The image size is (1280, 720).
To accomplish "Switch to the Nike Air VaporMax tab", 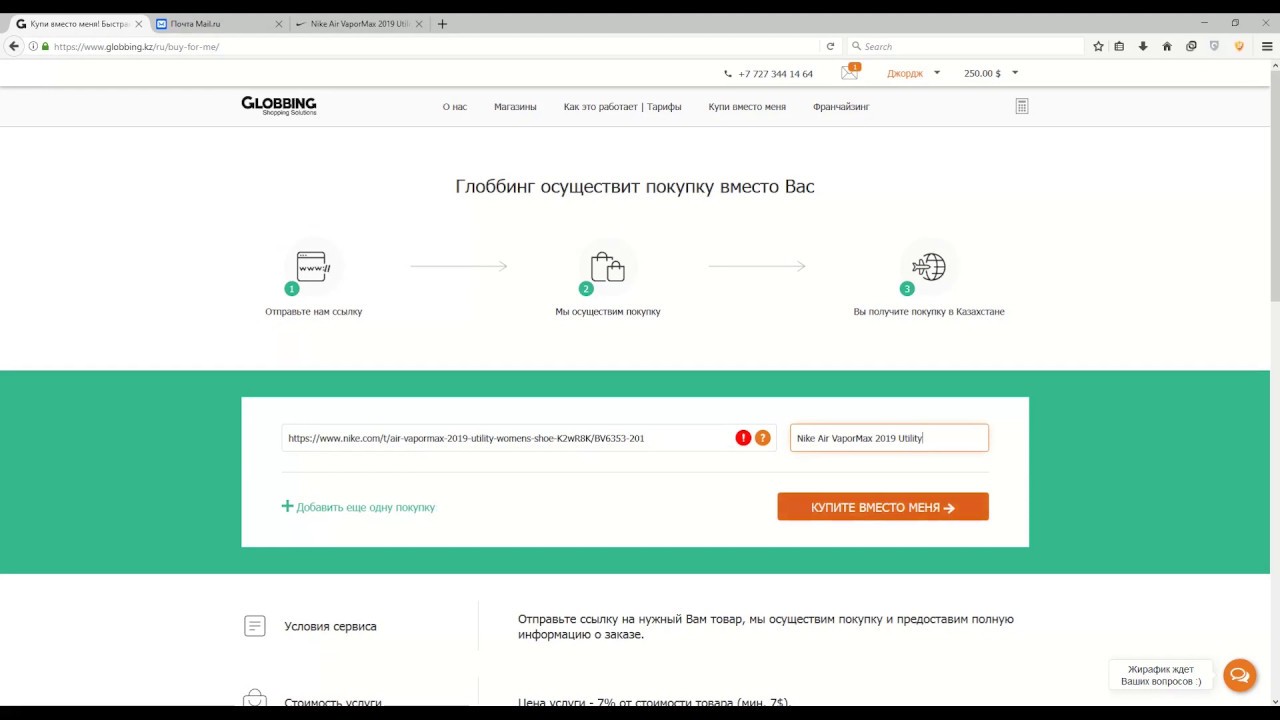I will pos(360,24).
